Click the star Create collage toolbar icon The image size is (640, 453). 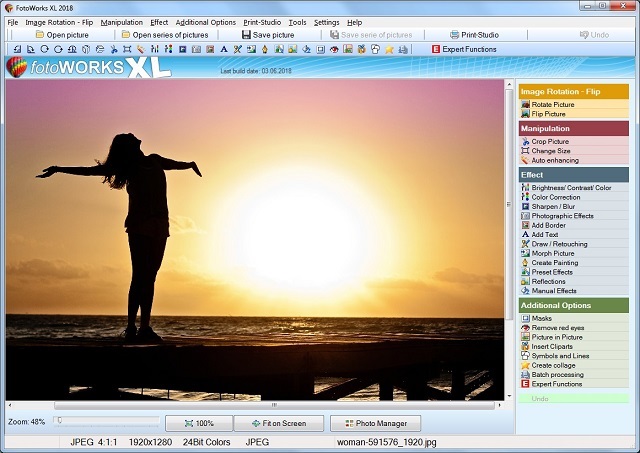click(x=389, y=49)
